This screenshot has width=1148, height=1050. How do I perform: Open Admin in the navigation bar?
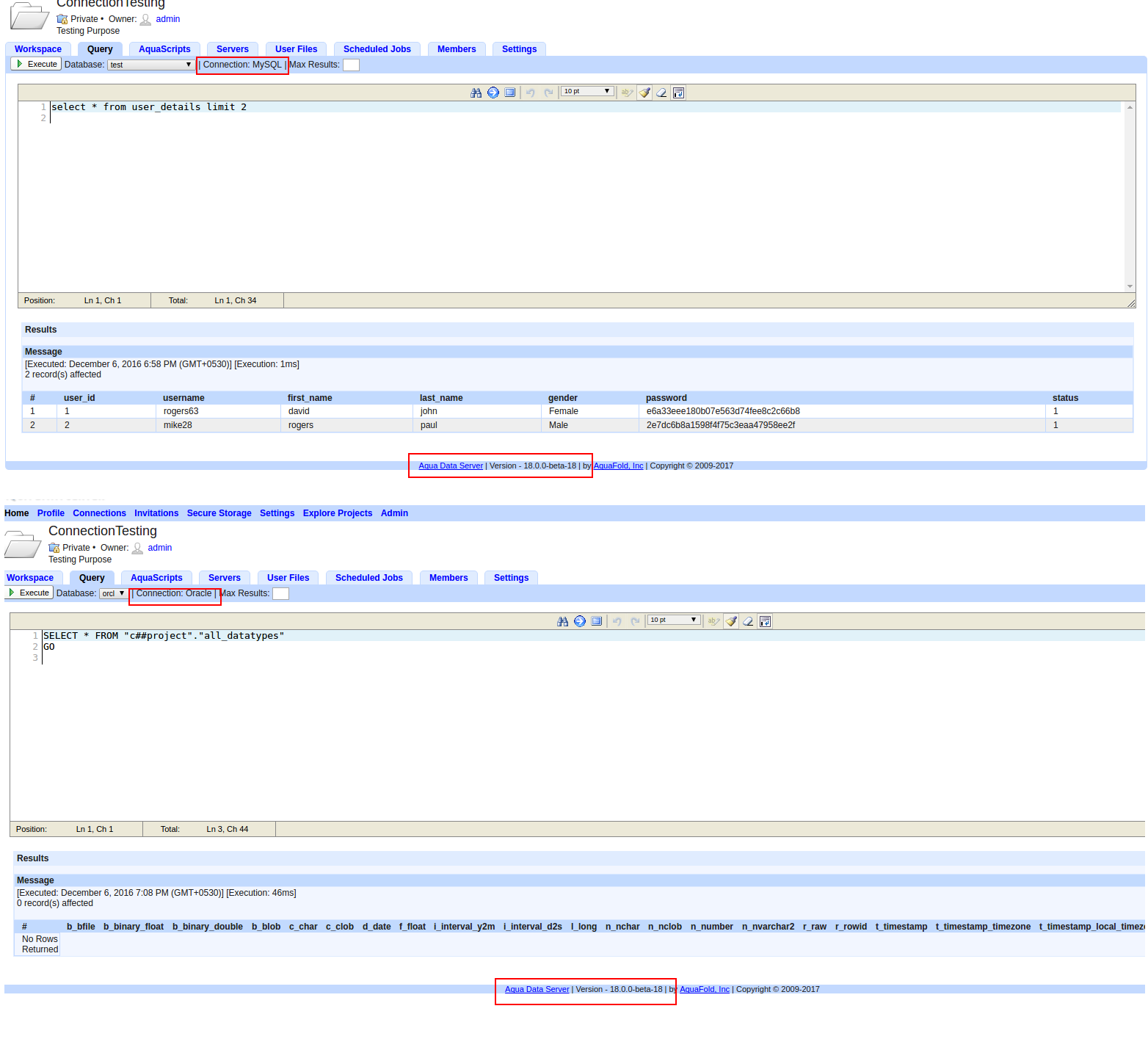tap(394, 513)
